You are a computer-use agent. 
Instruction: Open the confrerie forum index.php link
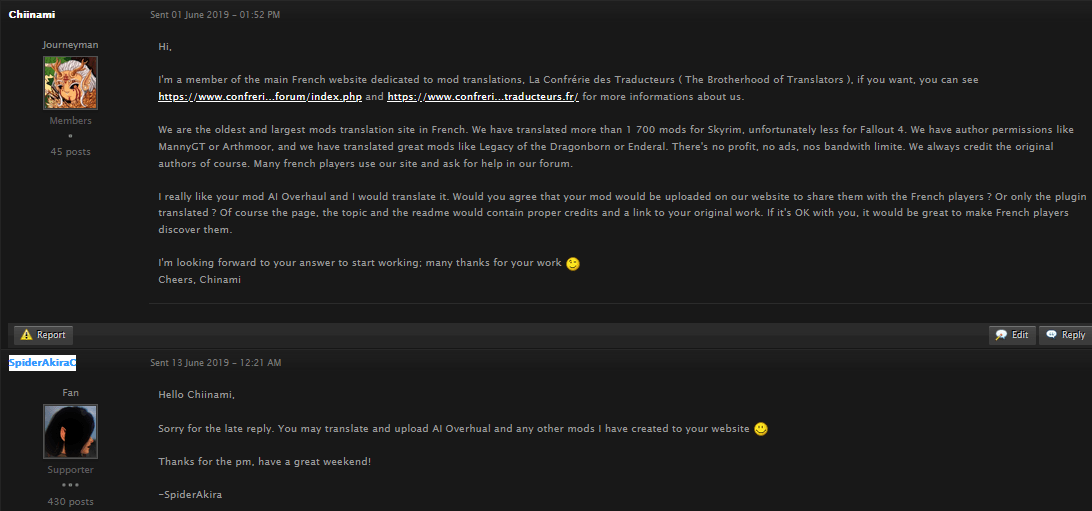click(260, 97)
